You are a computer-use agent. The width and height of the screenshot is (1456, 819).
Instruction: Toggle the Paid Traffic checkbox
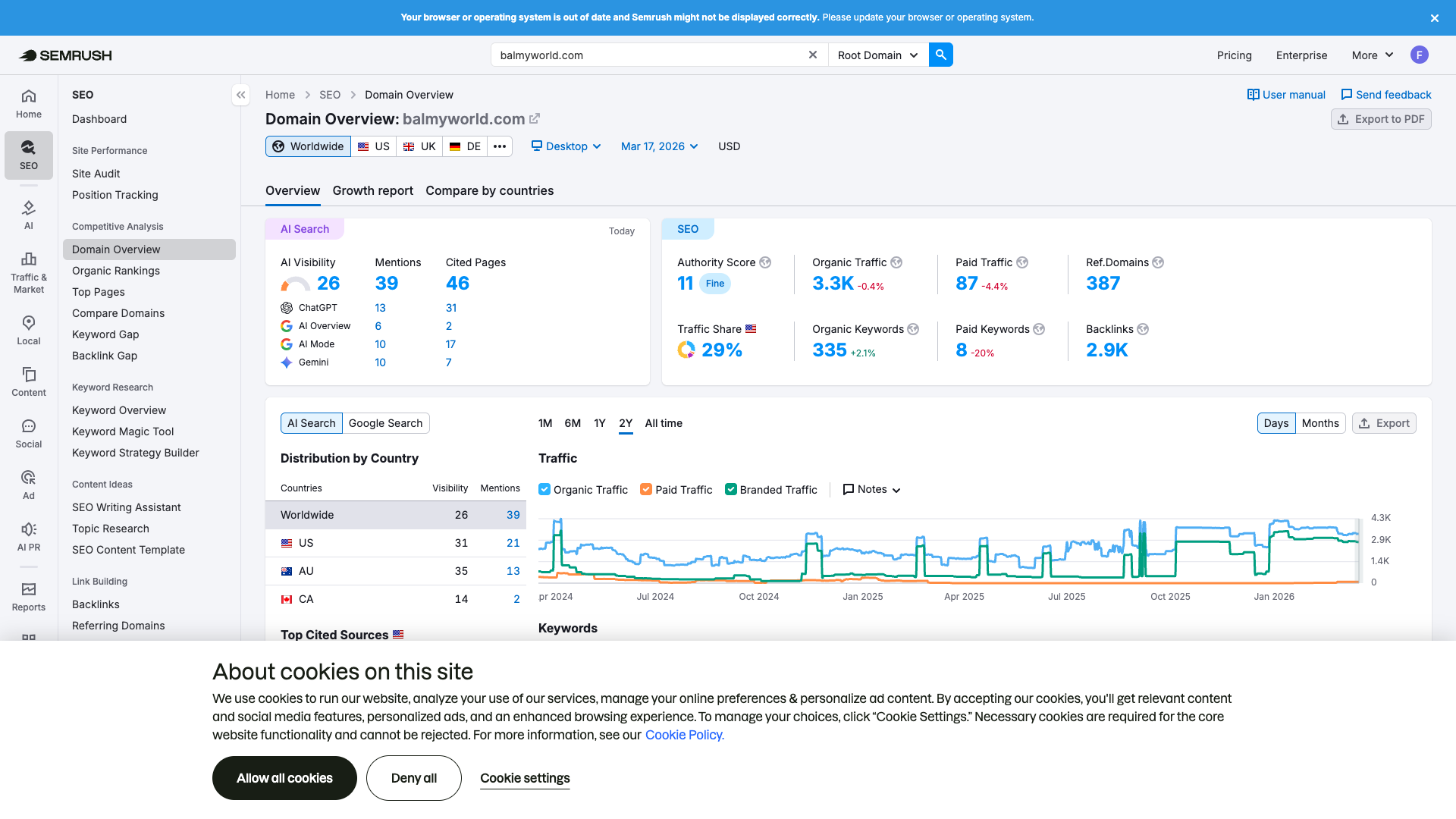[645, 490]
